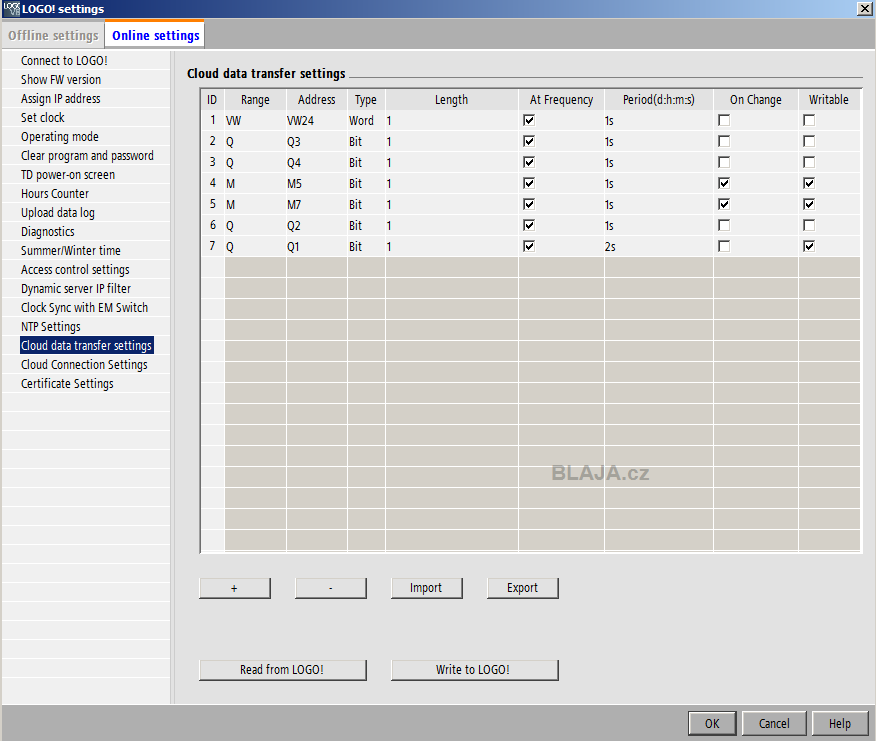Click the Word type cell

[x=366, y=120]
